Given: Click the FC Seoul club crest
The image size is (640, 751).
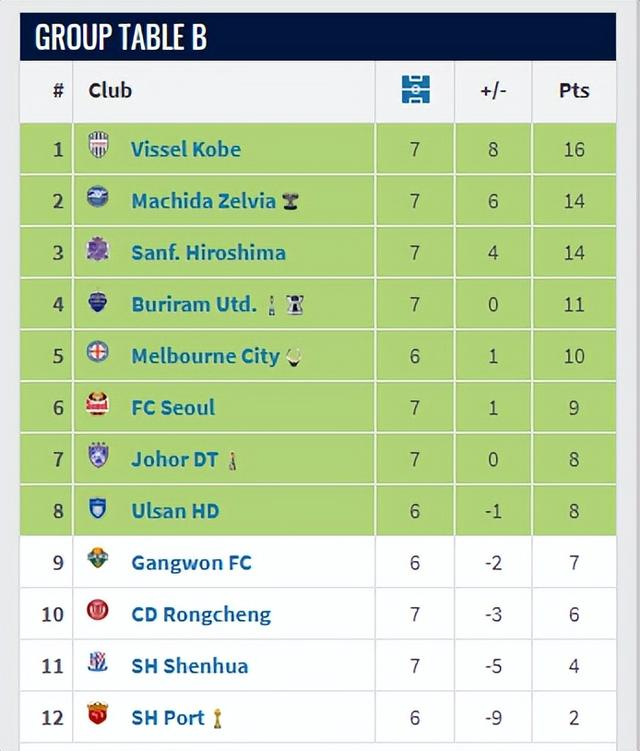Looking at the screenshot, I should point(98,405).
